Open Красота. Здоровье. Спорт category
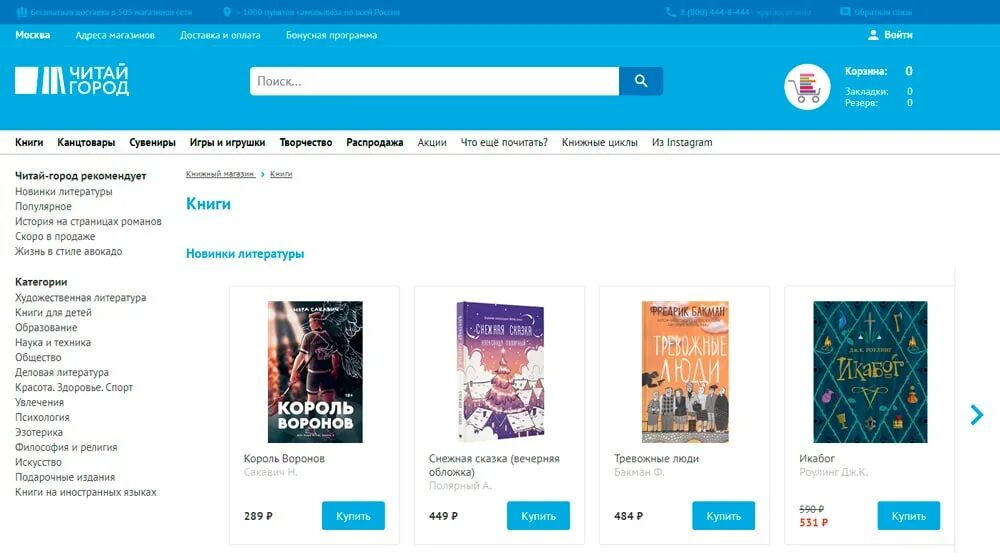 [x=74, y=387]
